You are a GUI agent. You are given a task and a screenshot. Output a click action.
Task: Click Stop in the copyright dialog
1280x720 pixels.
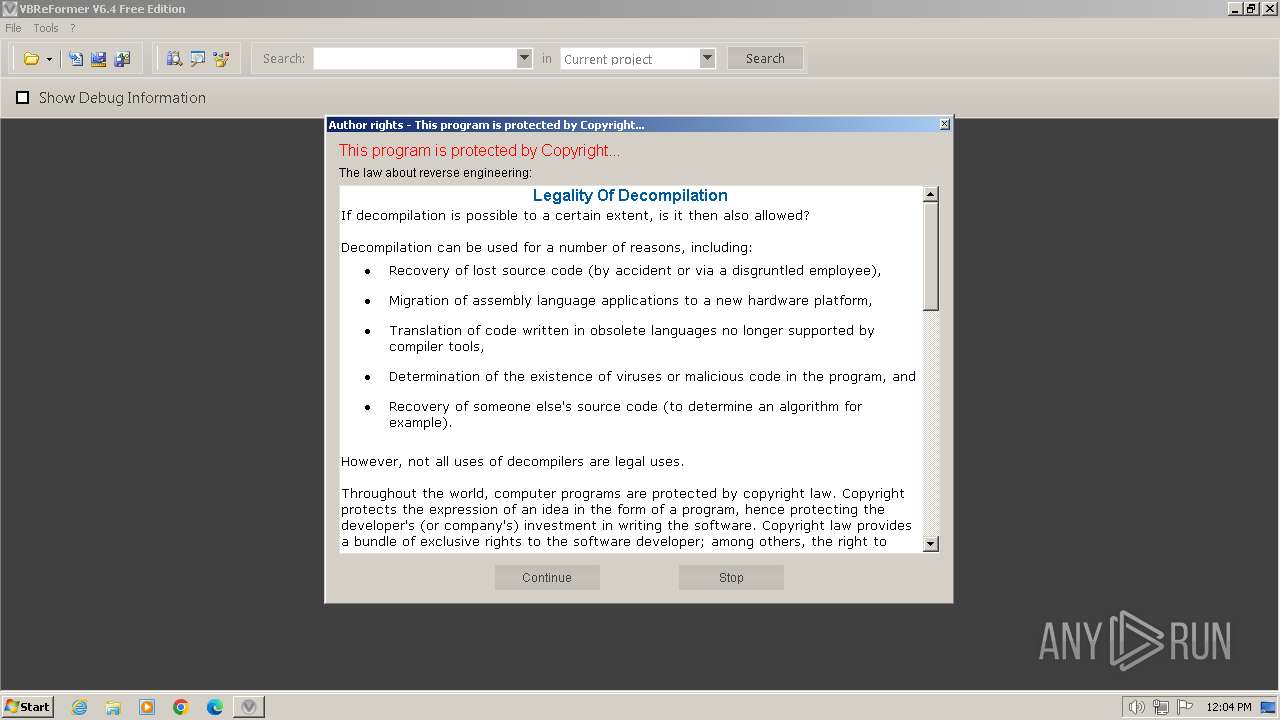pyautogui.click(x=731, y=577)
